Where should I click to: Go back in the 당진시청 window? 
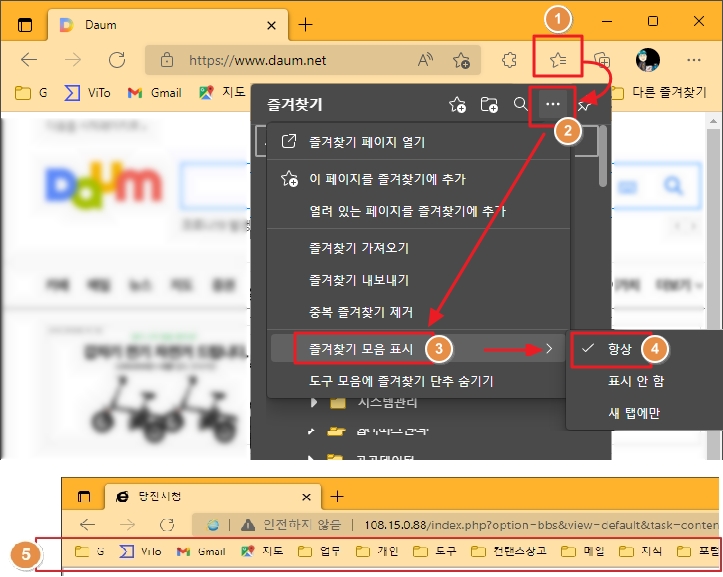click(x=88, y=524)
